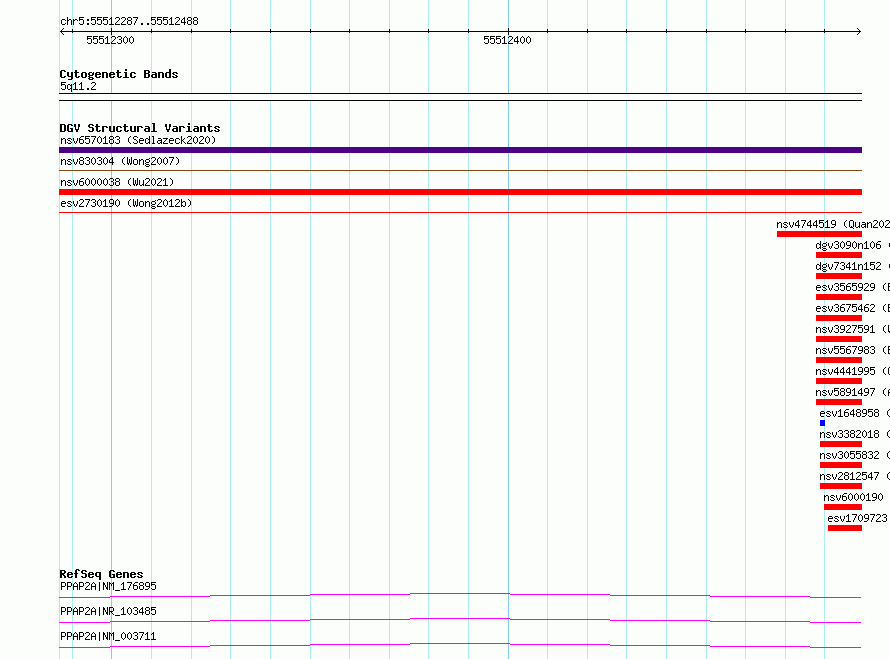The image size is (890, 659).
Task: Click the small blue esv1648958 marker
Action: [822, 423]
